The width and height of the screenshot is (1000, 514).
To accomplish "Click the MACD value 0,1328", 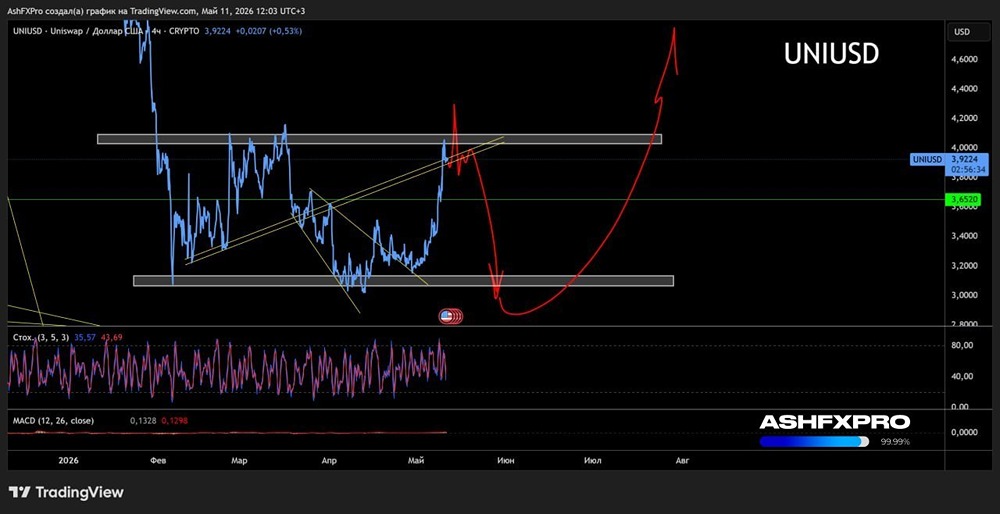I will click(x=142, y=420).
